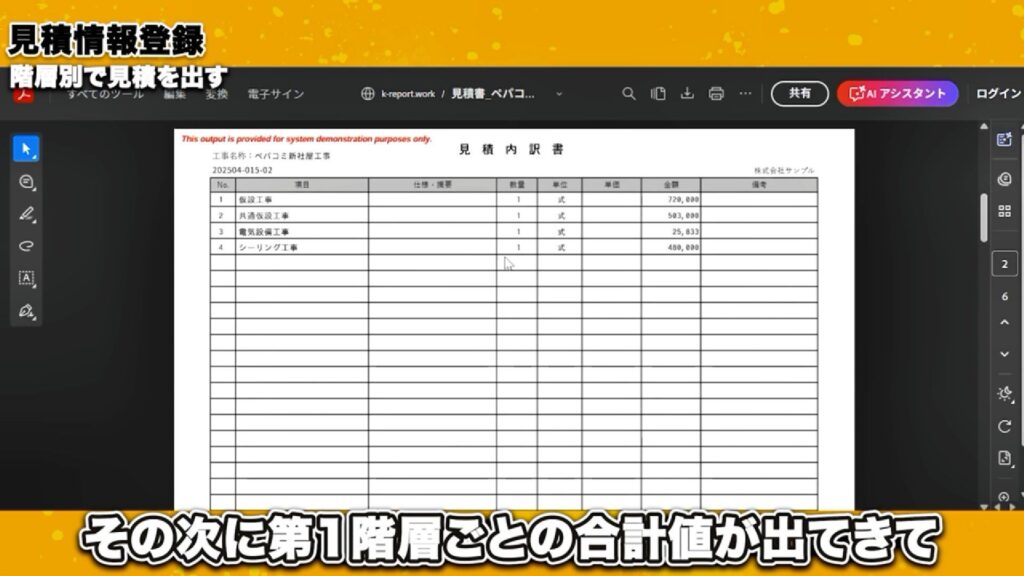Image resolution: width=1024 pixels, height=576 pixels.
Task: Click the 見積内訳書 title
Action: click(511, 150)
